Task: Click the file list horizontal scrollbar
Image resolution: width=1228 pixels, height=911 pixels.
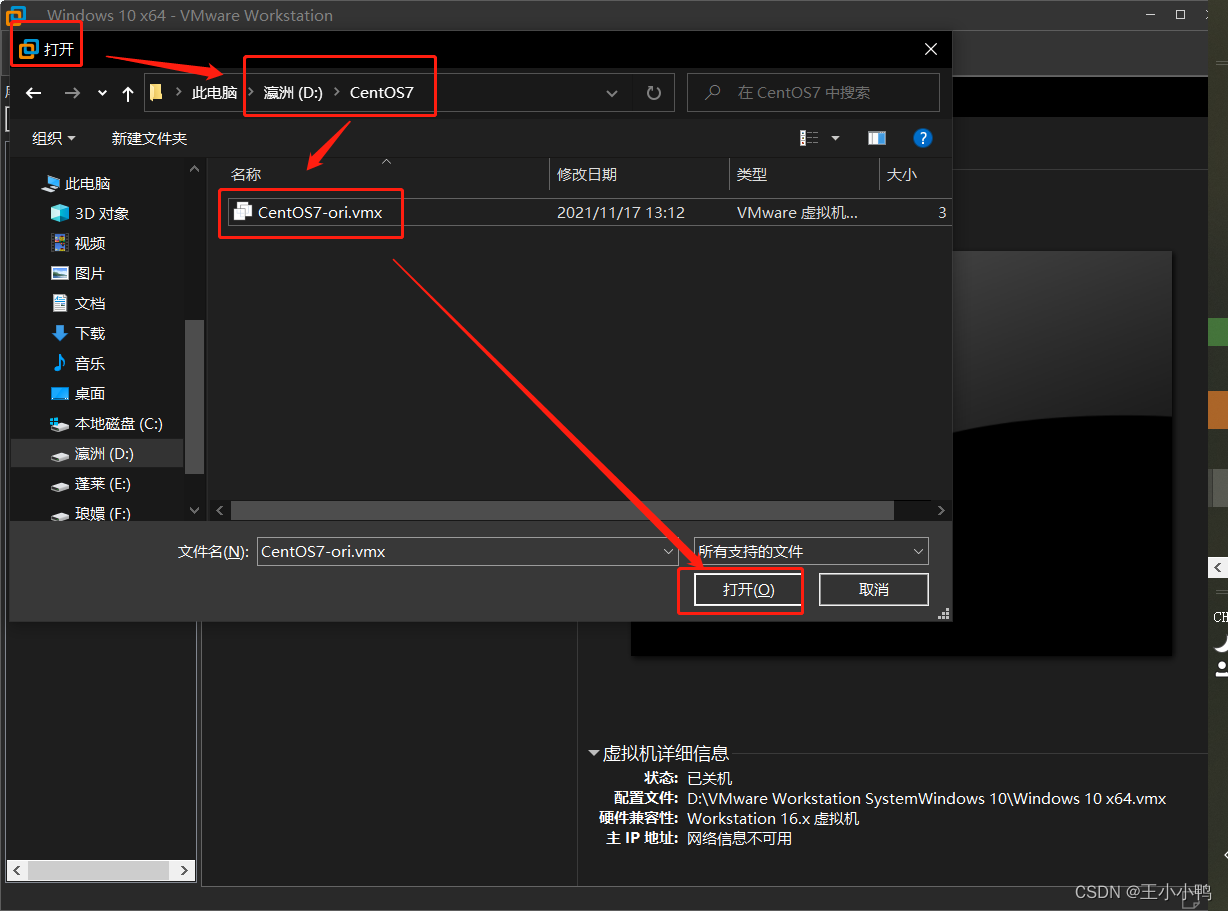Action: point(562,510)
